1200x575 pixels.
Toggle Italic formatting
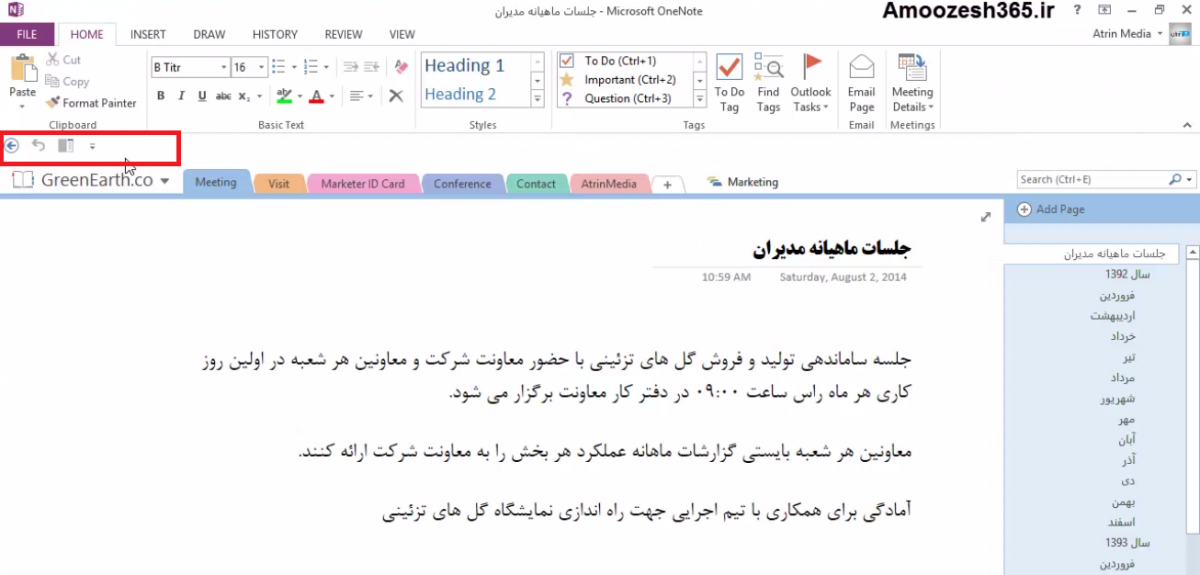[x=181, y=96]
